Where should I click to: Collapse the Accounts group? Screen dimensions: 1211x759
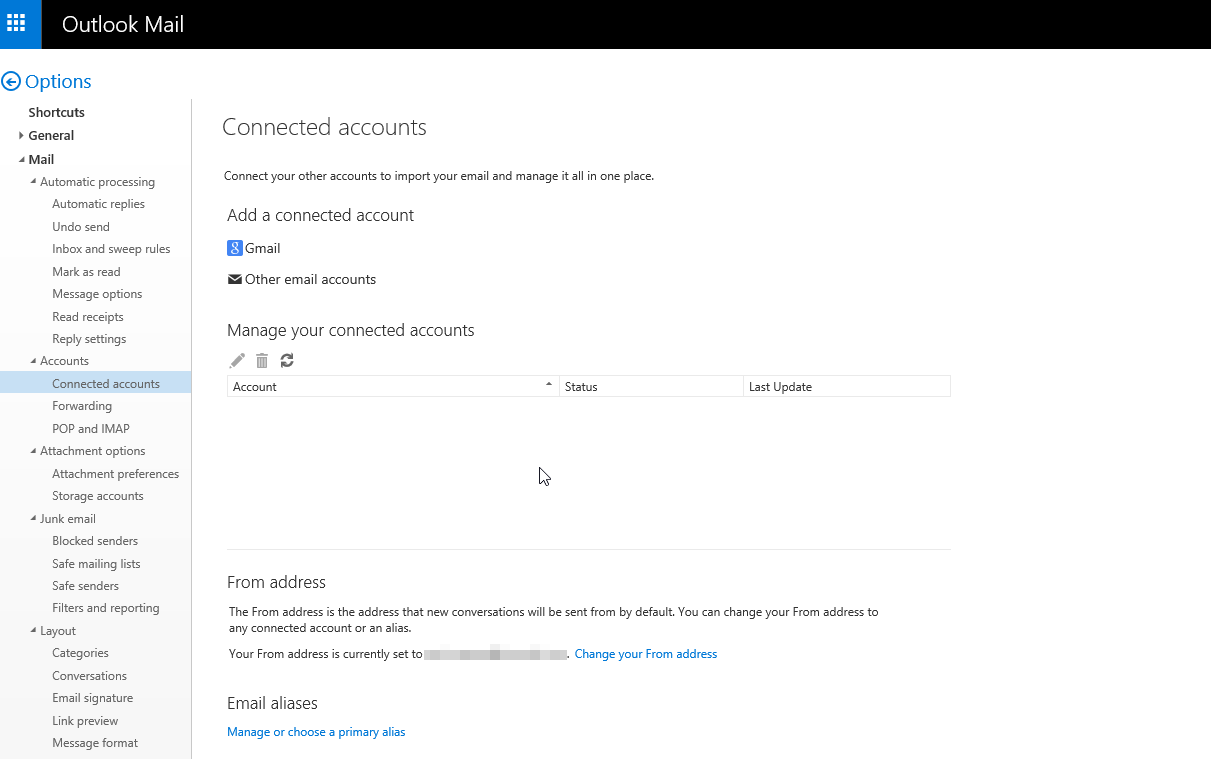coord(33,361)
